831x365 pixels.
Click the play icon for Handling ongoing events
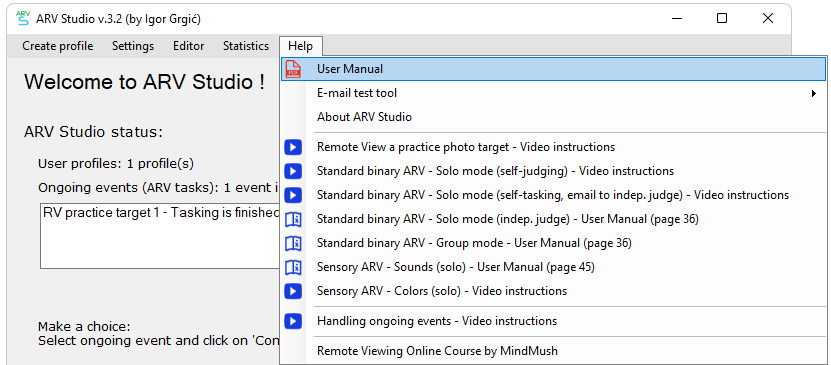293,321
